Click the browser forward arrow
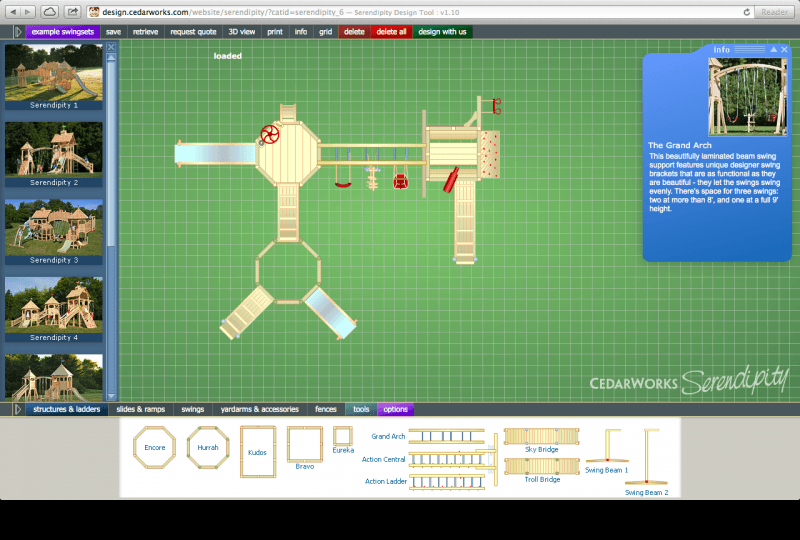 click(x=28, y=11)
